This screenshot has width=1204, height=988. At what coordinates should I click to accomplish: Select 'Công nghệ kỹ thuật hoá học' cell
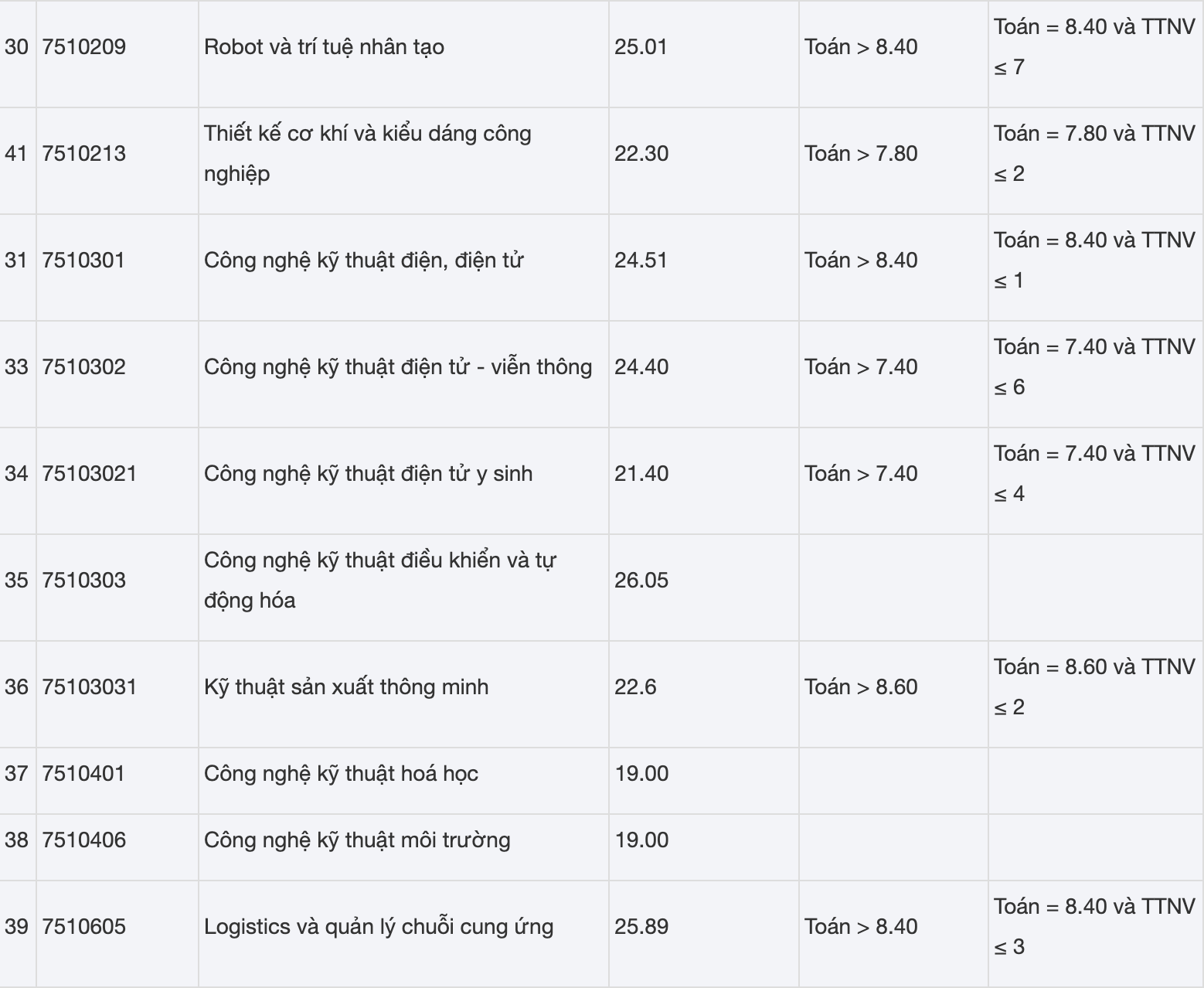(x=341, y=774)
